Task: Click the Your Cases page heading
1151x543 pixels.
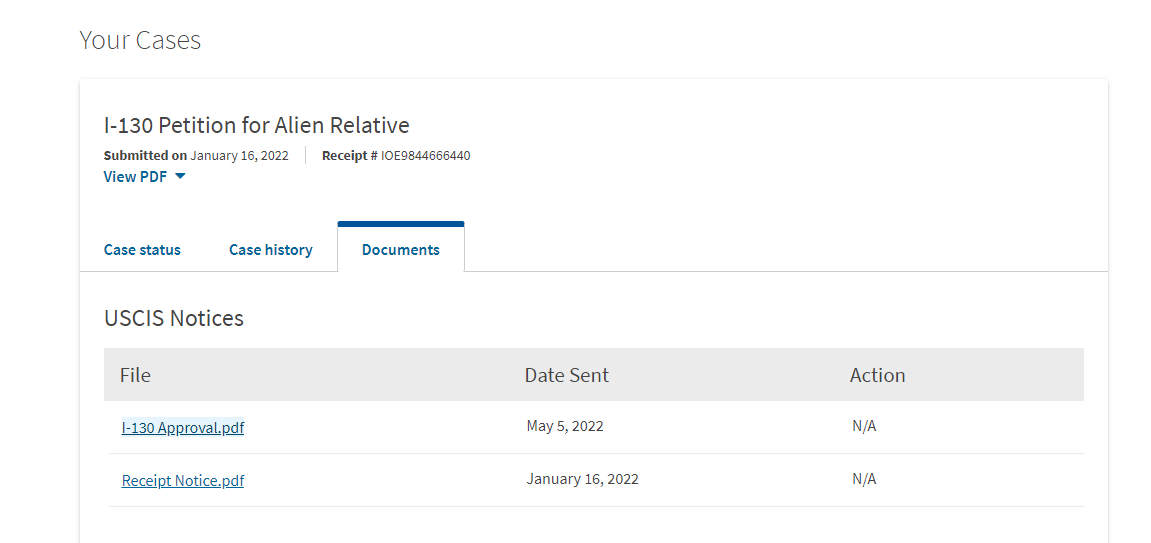Action: click(x=139, y=40)
